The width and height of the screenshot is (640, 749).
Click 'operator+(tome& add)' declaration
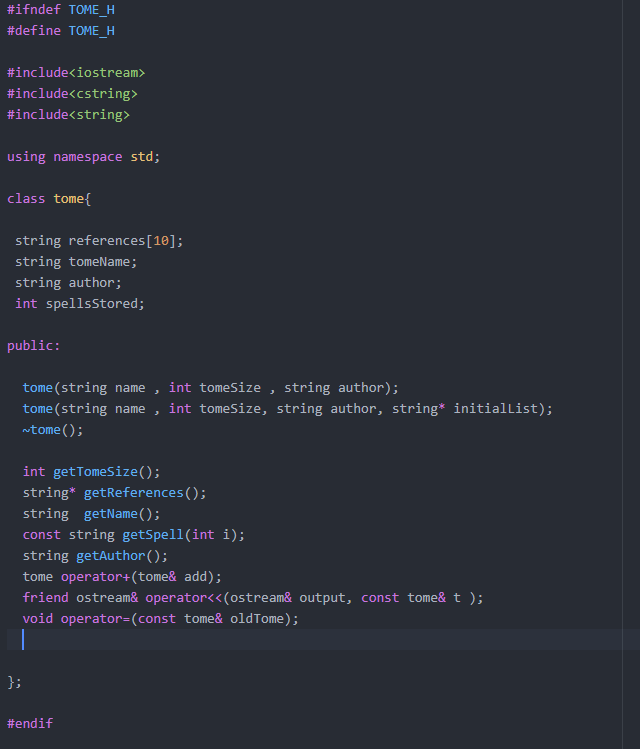tap(122, 577)
